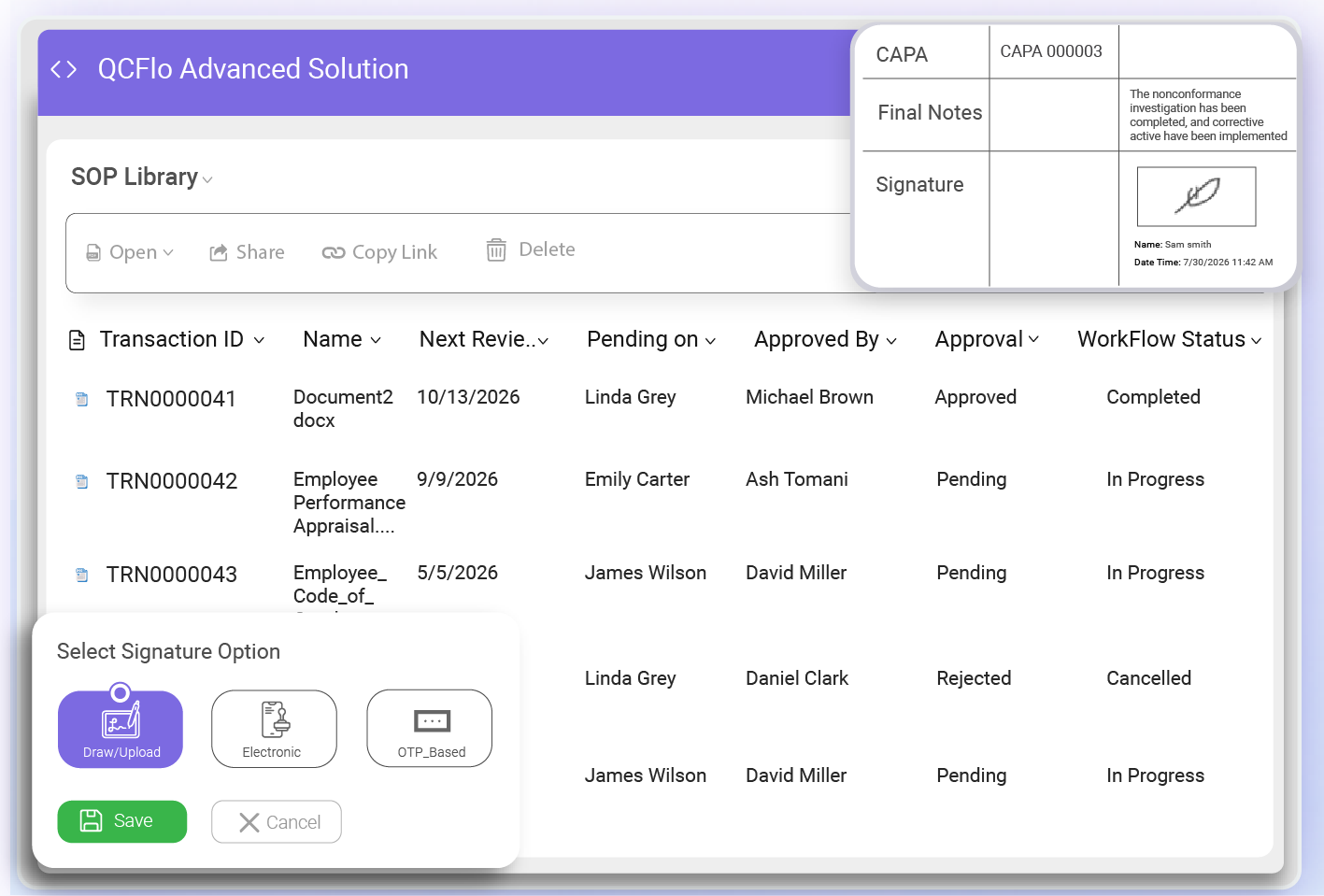Choose the OTP_Based signature option

430,729
